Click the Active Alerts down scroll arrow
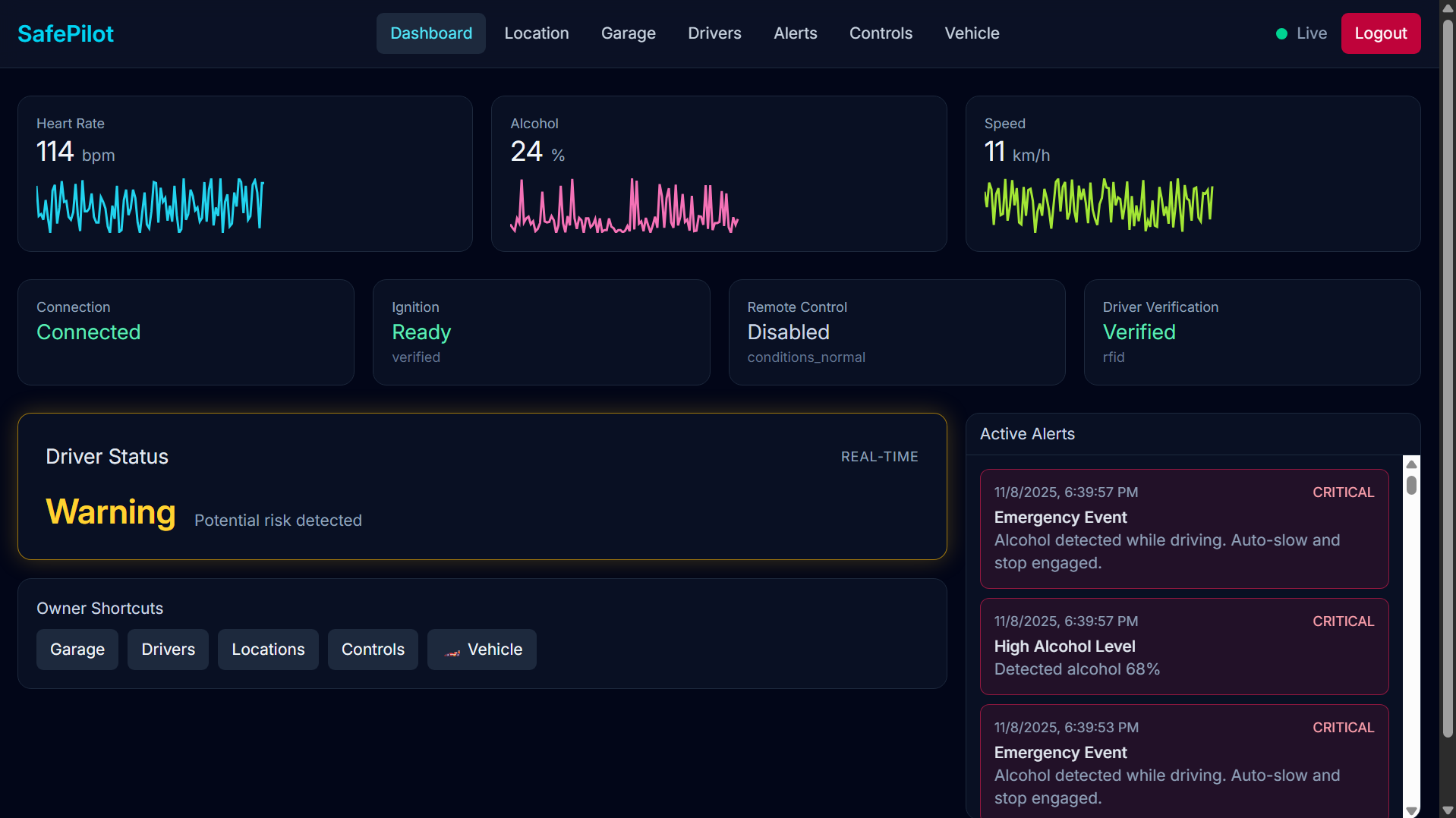The height and width of the screenshot is (818, 1456). (x=1411, y=810)
